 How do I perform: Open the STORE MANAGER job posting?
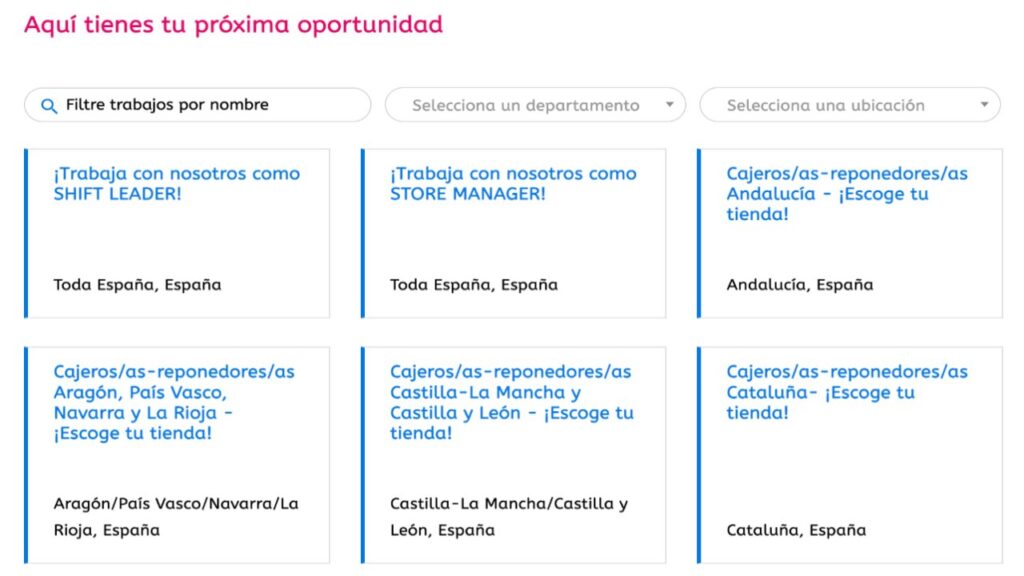(x=513, y=184)
